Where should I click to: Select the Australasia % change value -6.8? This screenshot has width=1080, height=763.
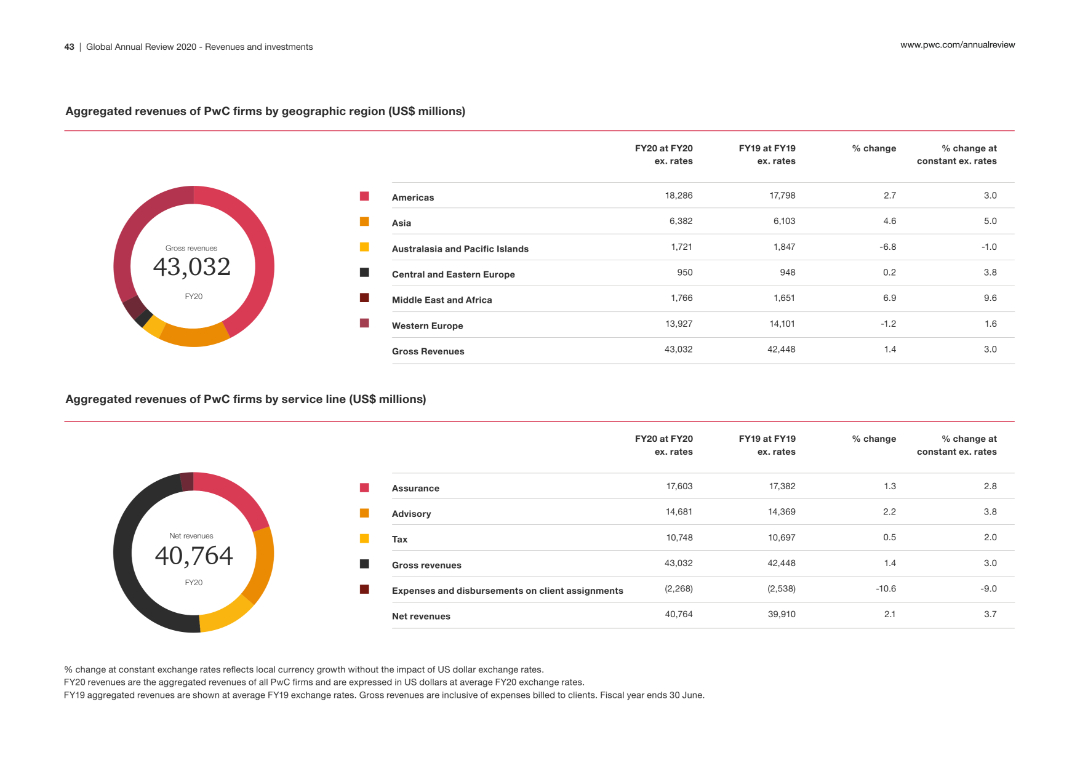pyautogui.click(x=888, y=247)
